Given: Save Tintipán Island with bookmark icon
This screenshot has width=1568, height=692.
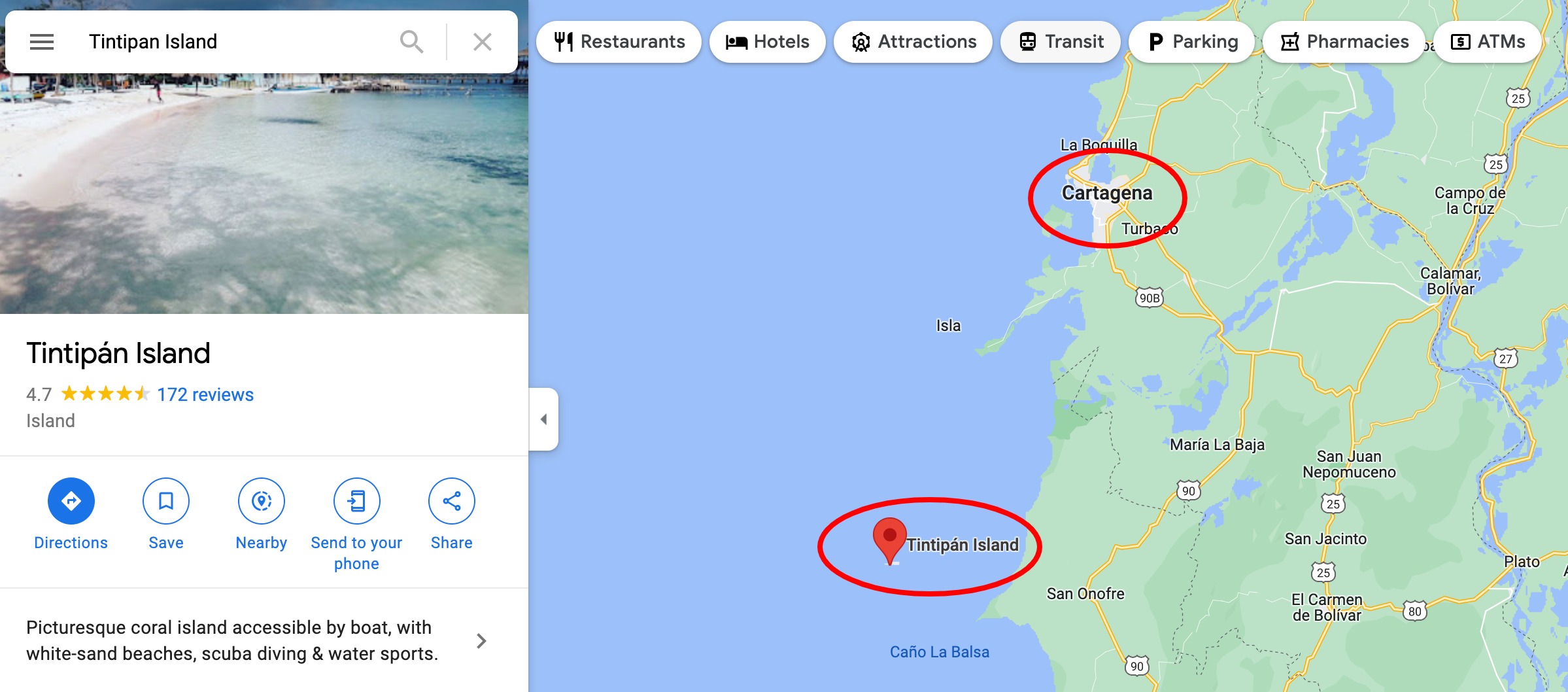Looking at the screenshot, I should pos(166,501).
